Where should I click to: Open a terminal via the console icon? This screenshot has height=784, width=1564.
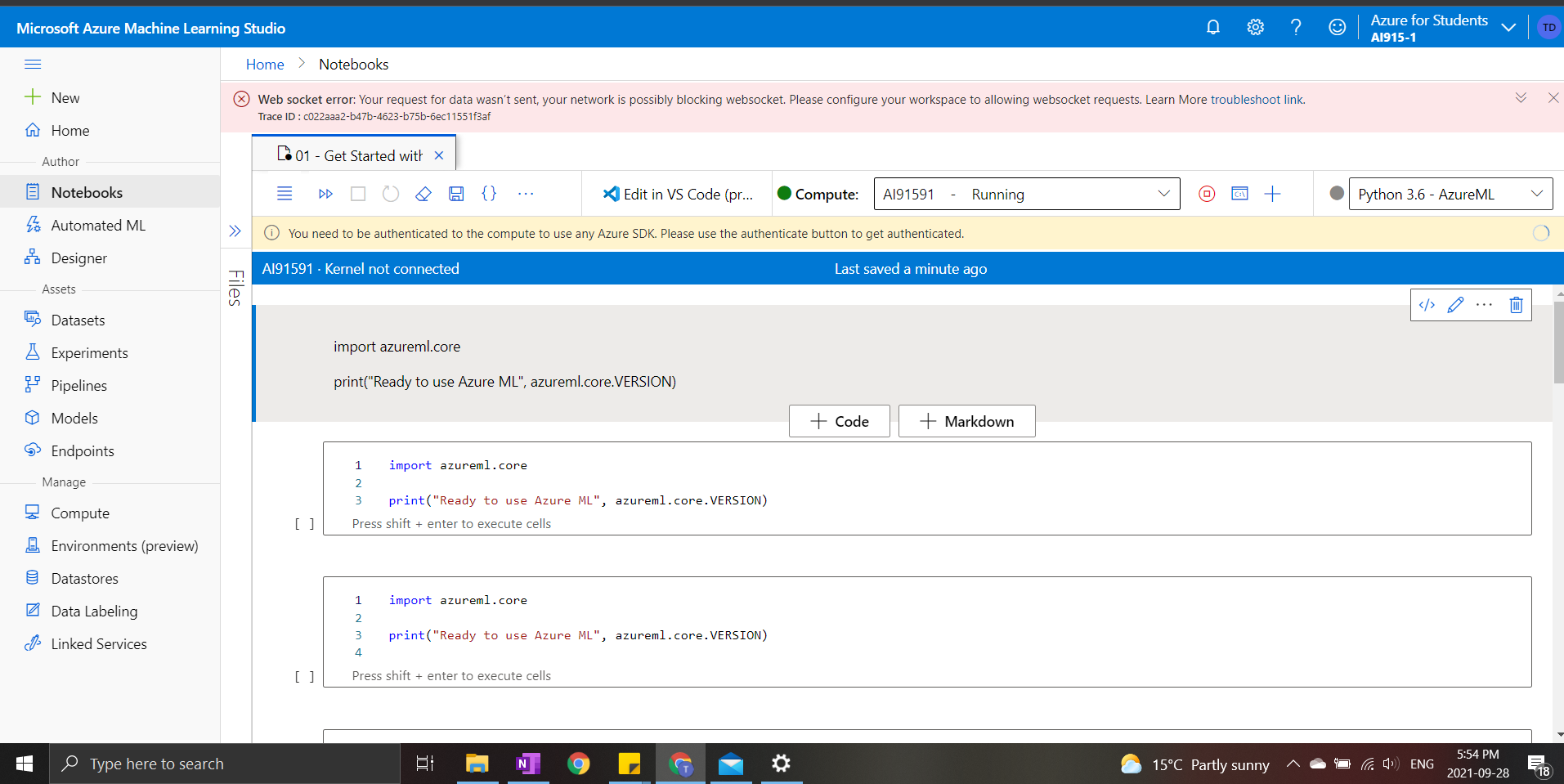tap(1239, 194)
